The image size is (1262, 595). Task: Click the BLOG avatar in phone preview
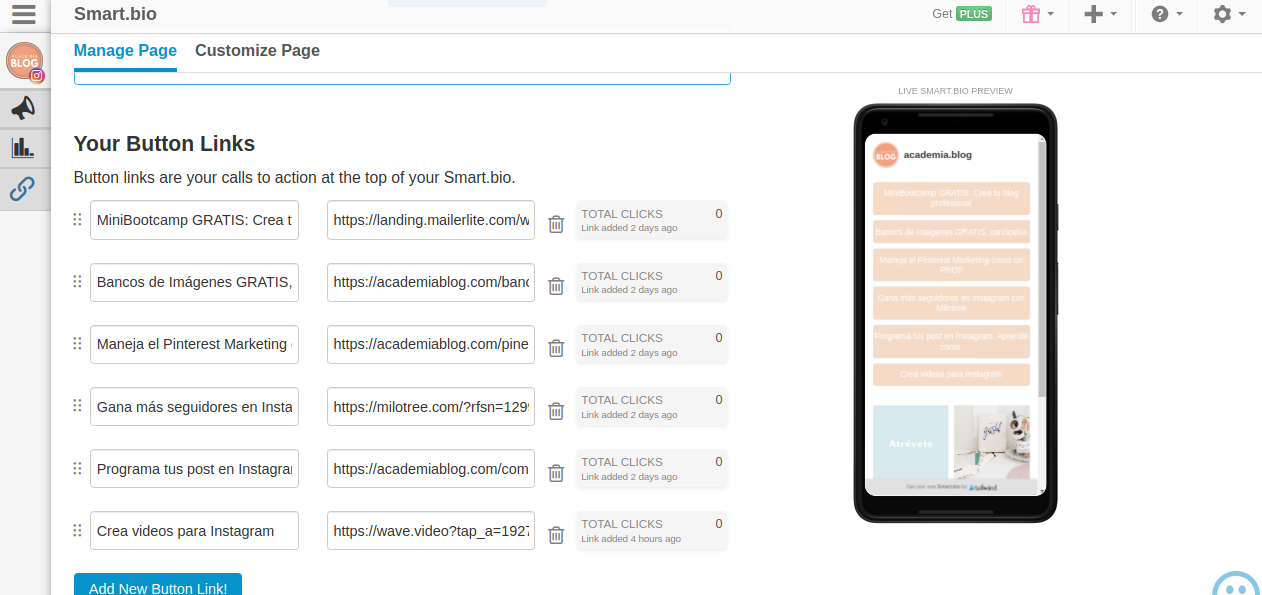point(885,155)
